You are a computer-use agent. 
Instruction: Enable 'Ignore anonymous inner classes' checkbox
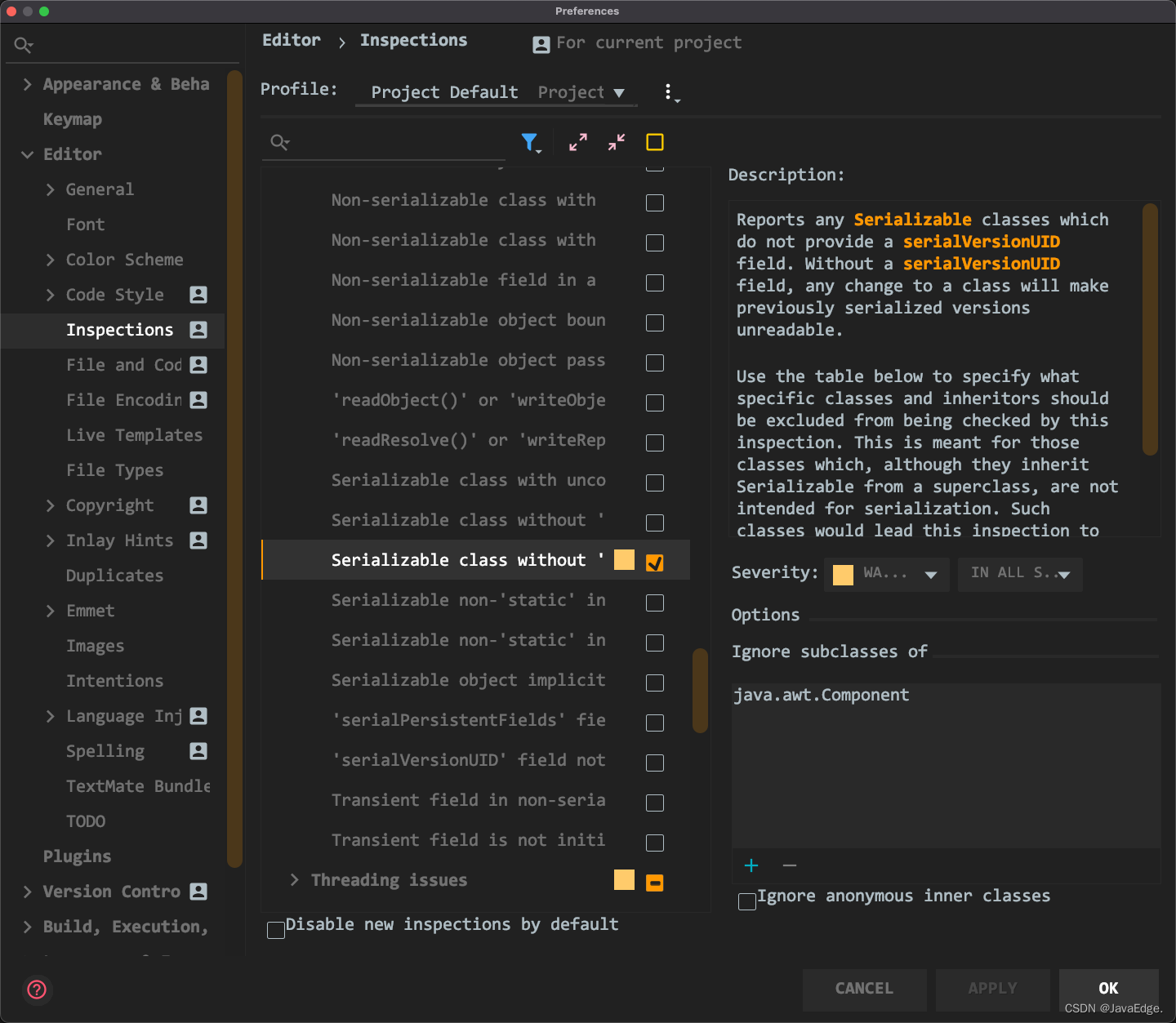coord(746,901)
